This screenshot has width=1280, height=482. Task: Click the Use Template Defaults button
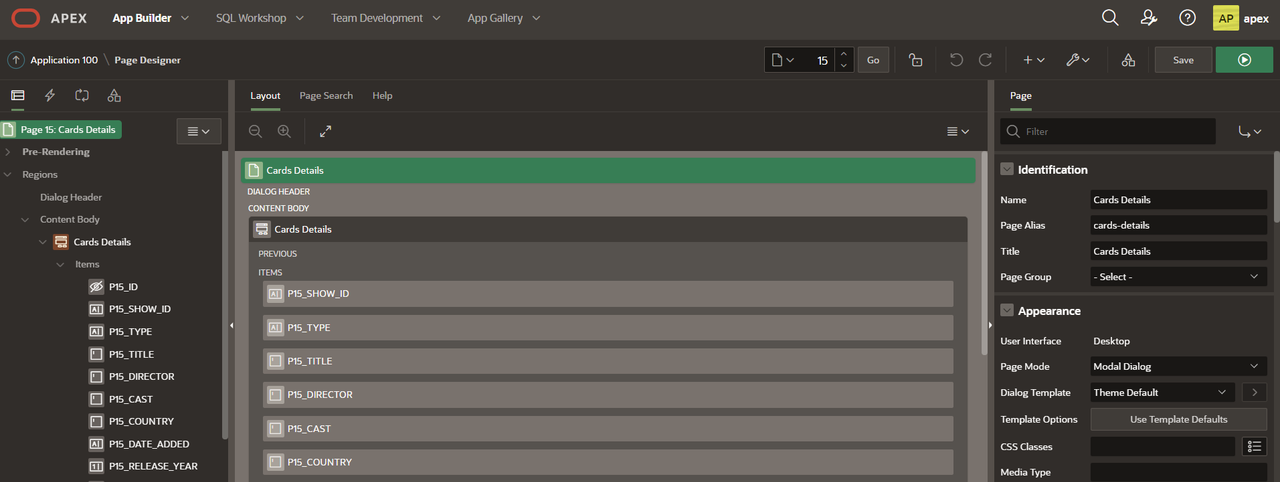click(1178, 419)
